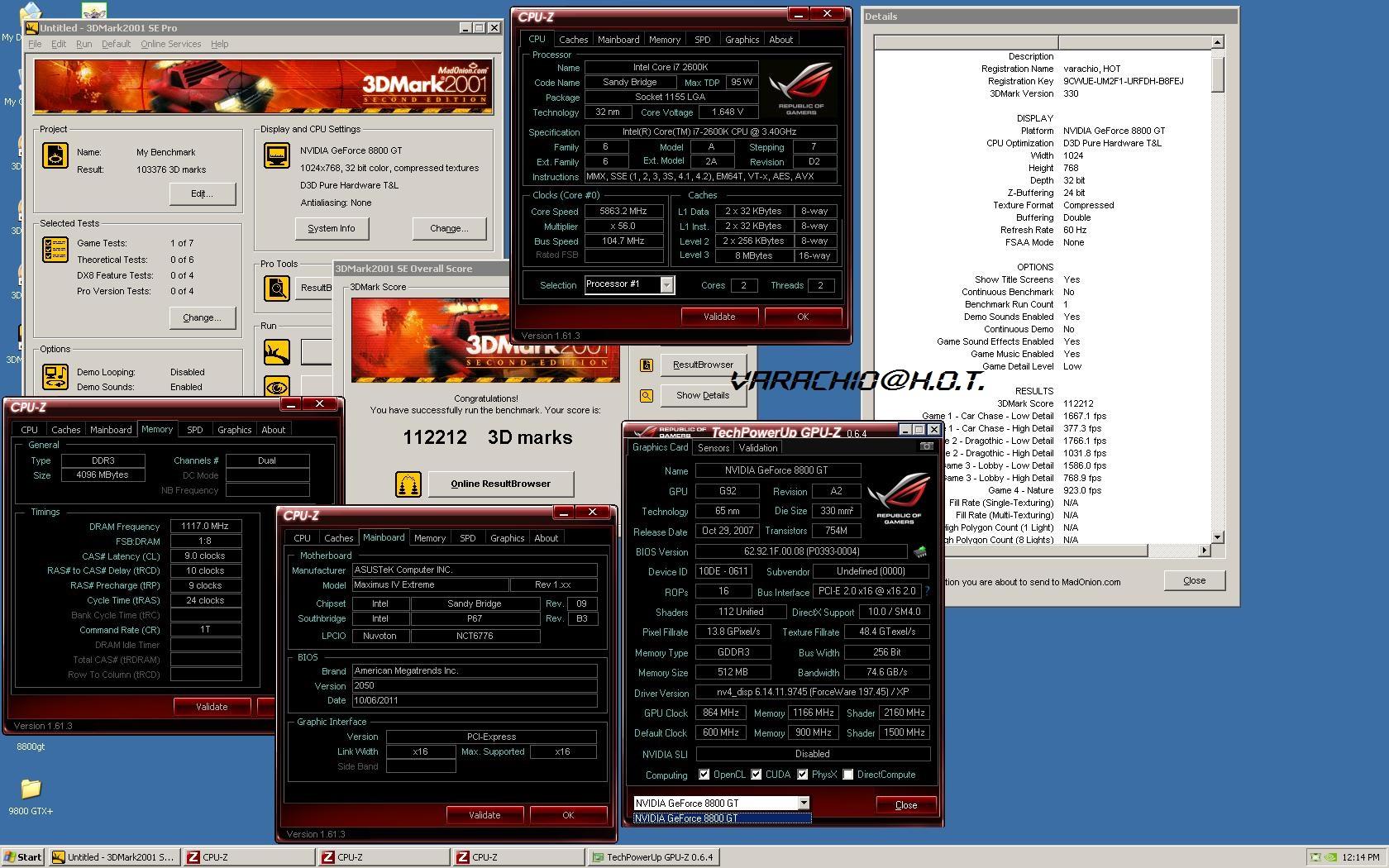Click Change... under Selected Tests
The height and width of the screenshot is (868, 1389).
click(x=202, y=317)
